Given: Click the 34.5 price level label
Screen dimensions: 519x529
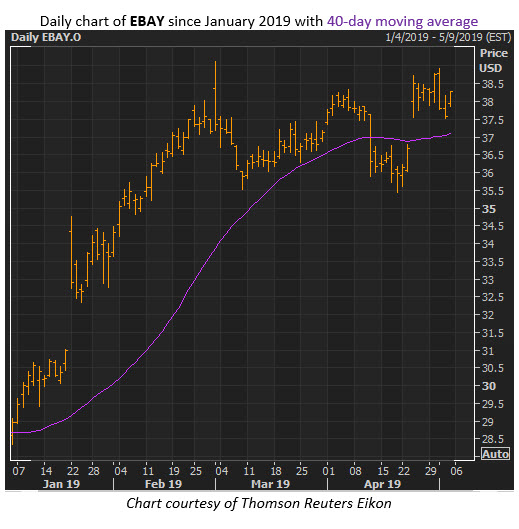Looking at the screenshot, I should (x=492, y=226).
